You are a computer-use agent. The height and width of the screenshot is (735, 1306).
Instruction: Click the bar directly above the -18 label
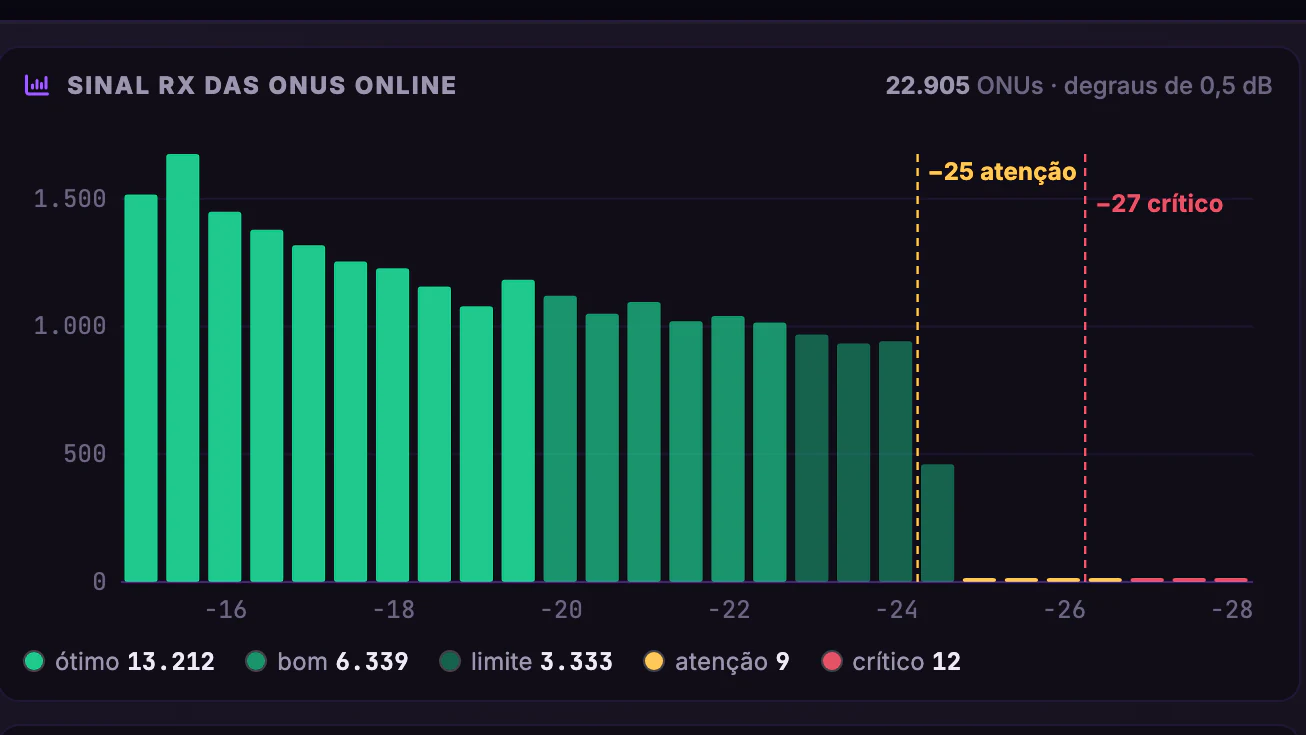(393, 425)
